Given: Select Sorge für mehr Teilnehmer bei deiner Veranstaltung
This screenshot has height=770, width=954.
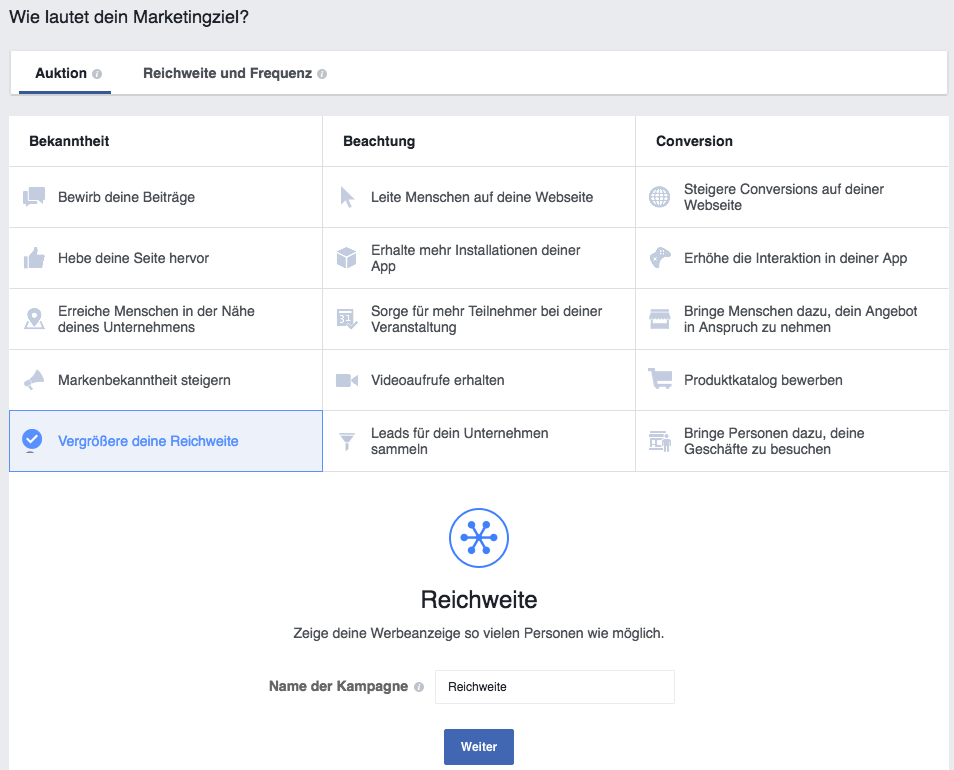Looking at the screenshot, I should pos(486,319).
